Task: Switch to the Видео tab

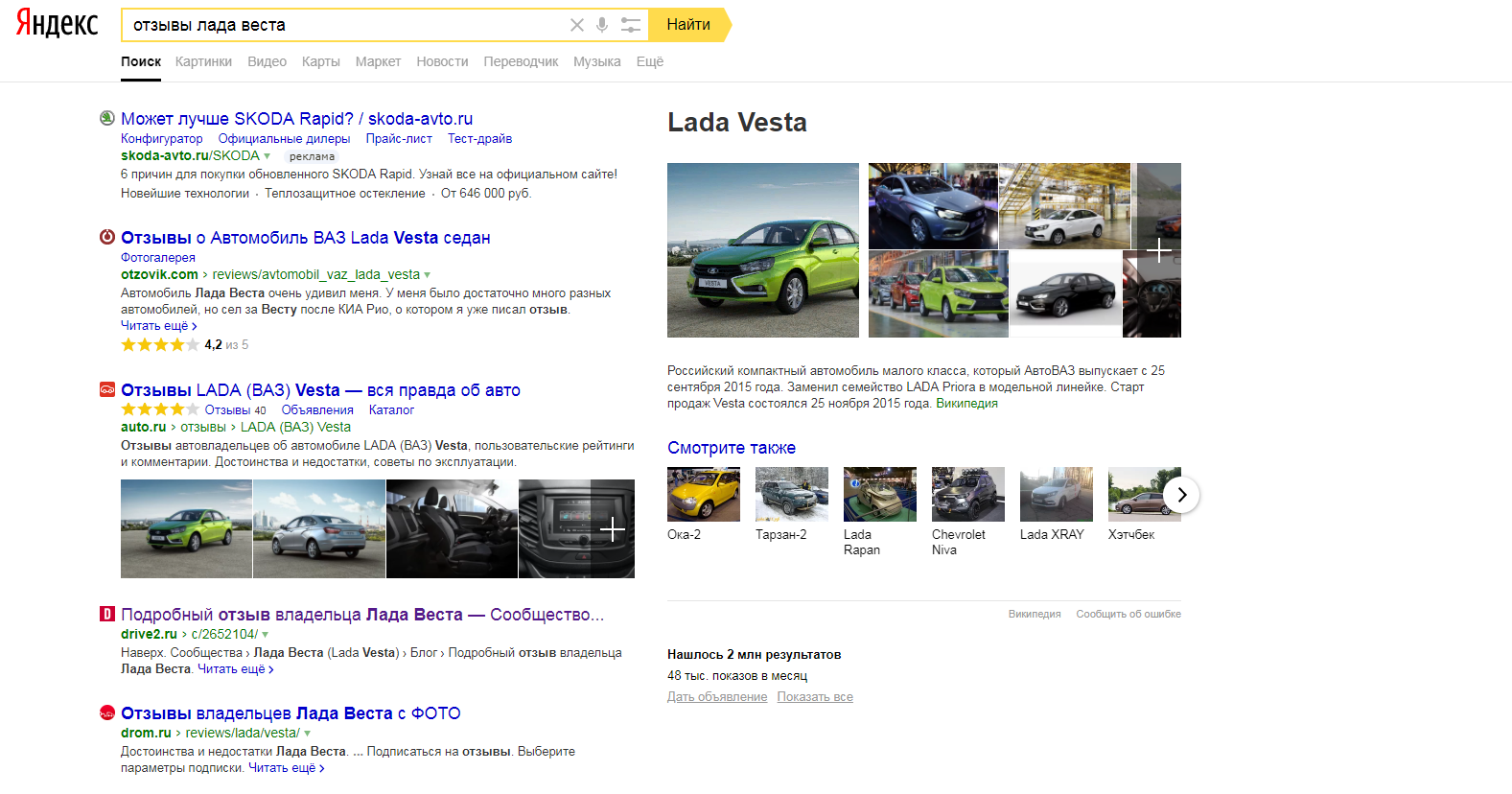Action: coord(267,61)
